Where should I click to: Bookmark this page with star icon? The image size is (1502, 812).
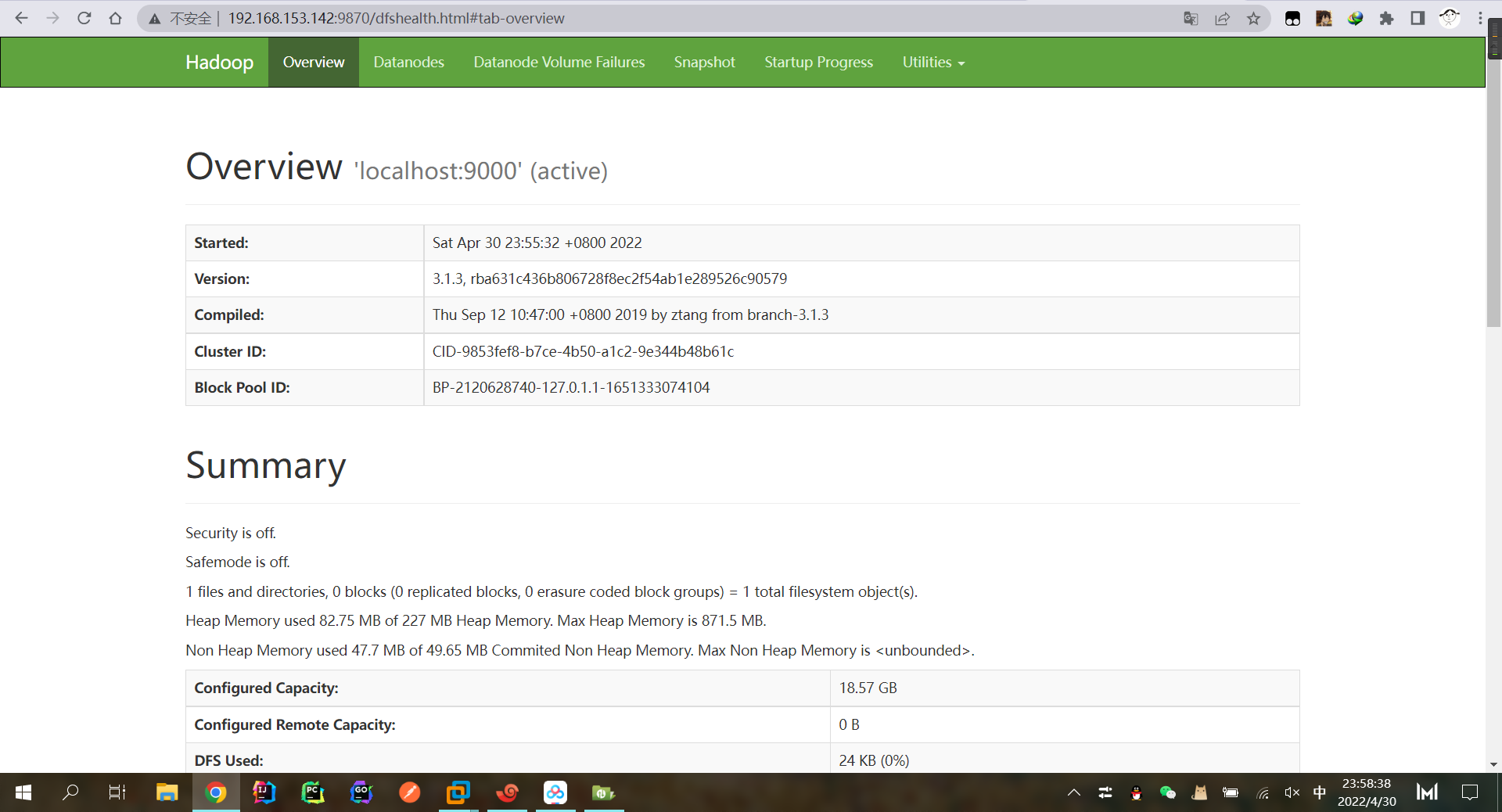[1253, 18]
